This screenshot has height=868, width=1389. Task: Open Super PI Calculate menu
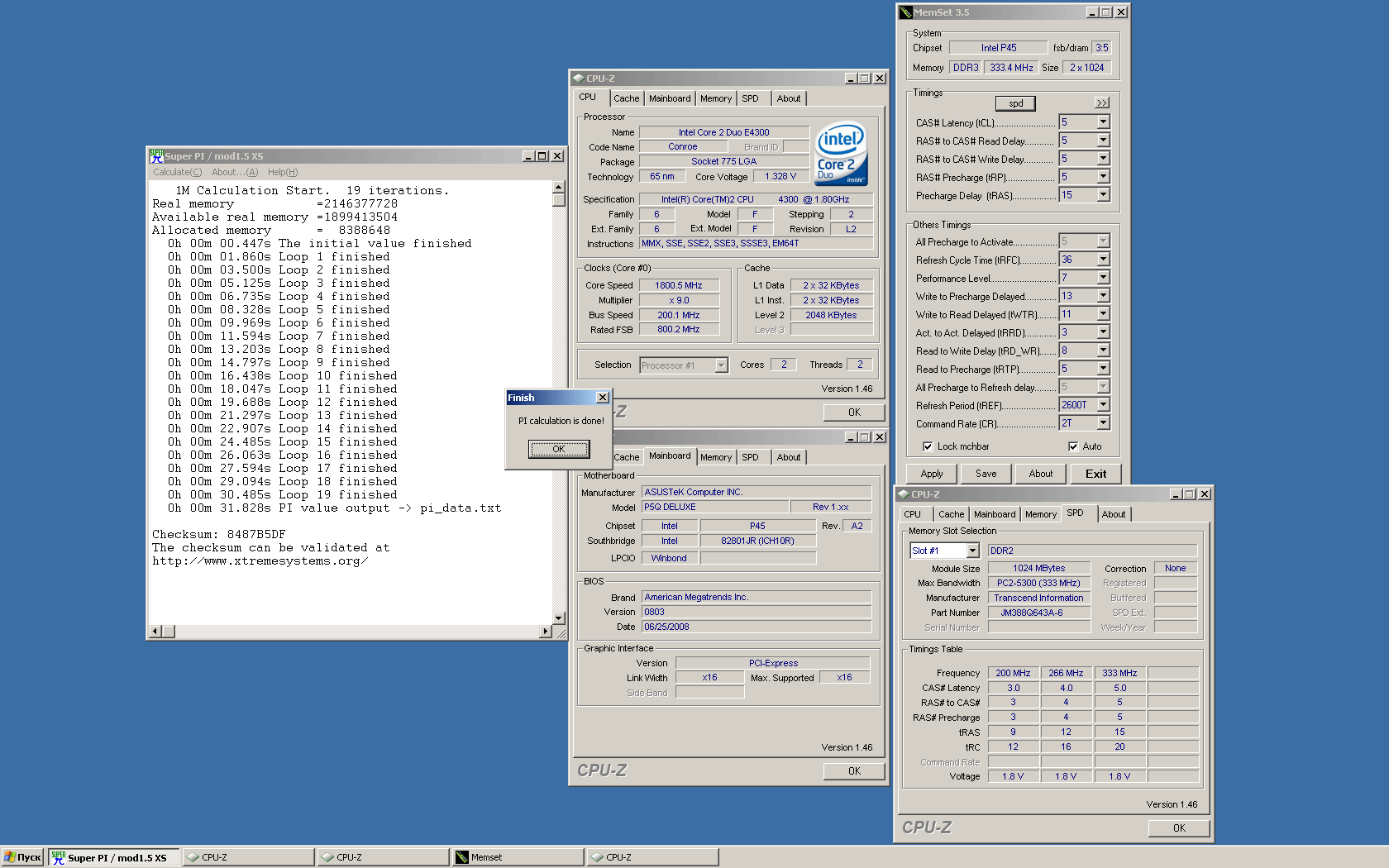click(177, 172)
